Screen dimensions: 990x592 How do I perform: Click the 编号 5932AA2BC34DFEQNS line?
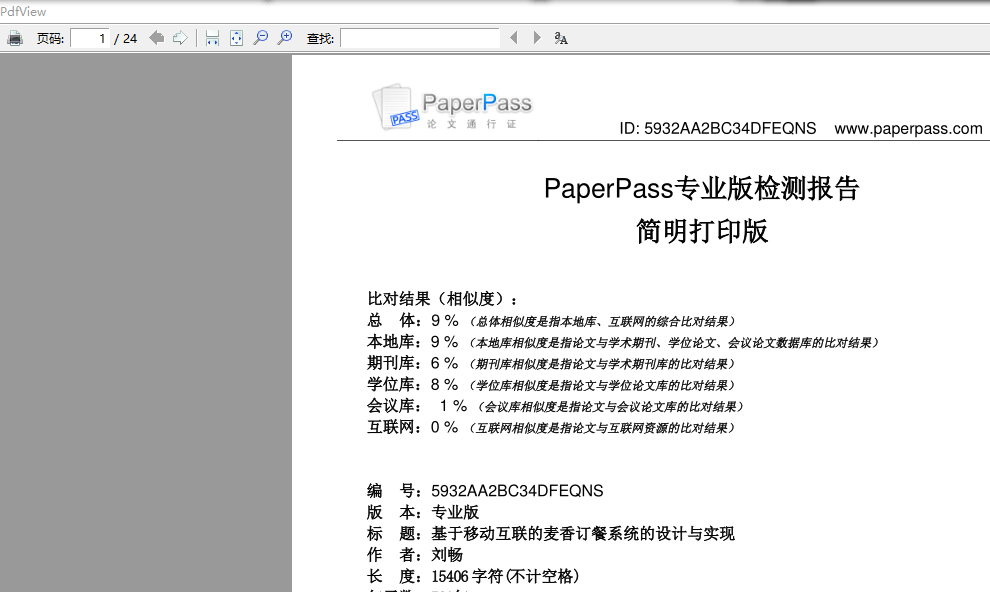485,491
